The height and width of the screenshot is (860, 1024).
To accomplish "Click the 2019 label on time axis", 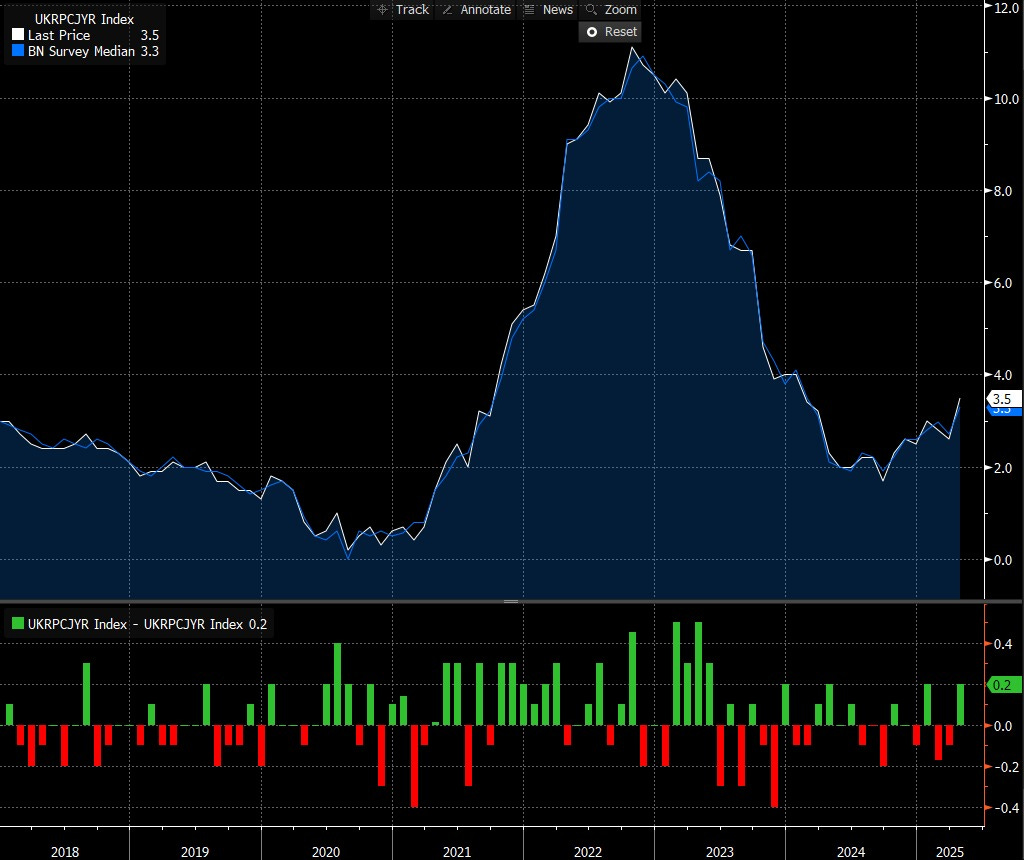I will (195, 852).
